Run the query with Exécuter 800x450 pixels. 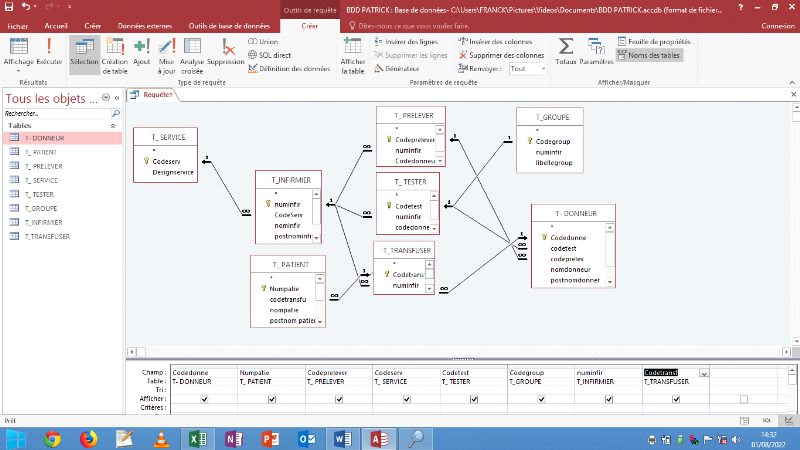pos(49,52)
